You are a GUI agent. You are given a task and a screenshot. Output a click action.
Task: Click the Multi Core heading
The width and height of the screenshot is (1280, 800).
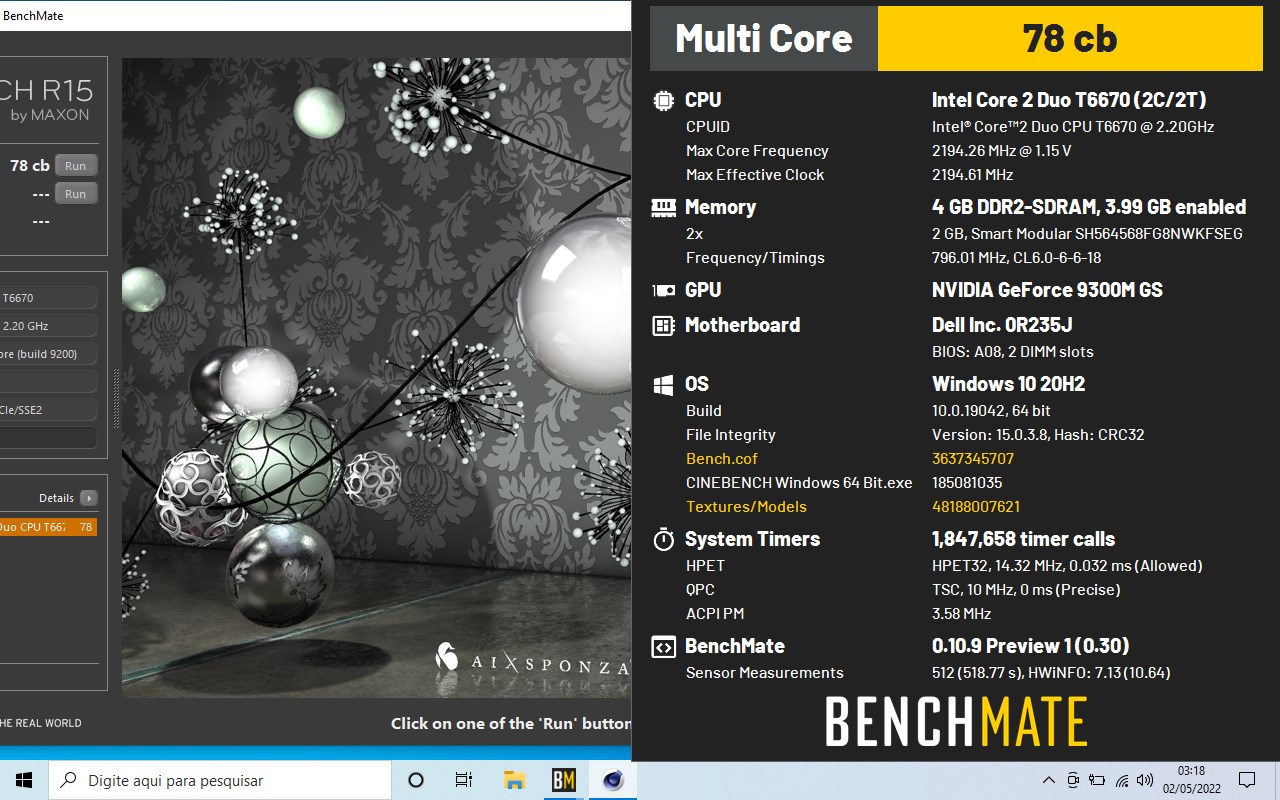pos(764,38)
